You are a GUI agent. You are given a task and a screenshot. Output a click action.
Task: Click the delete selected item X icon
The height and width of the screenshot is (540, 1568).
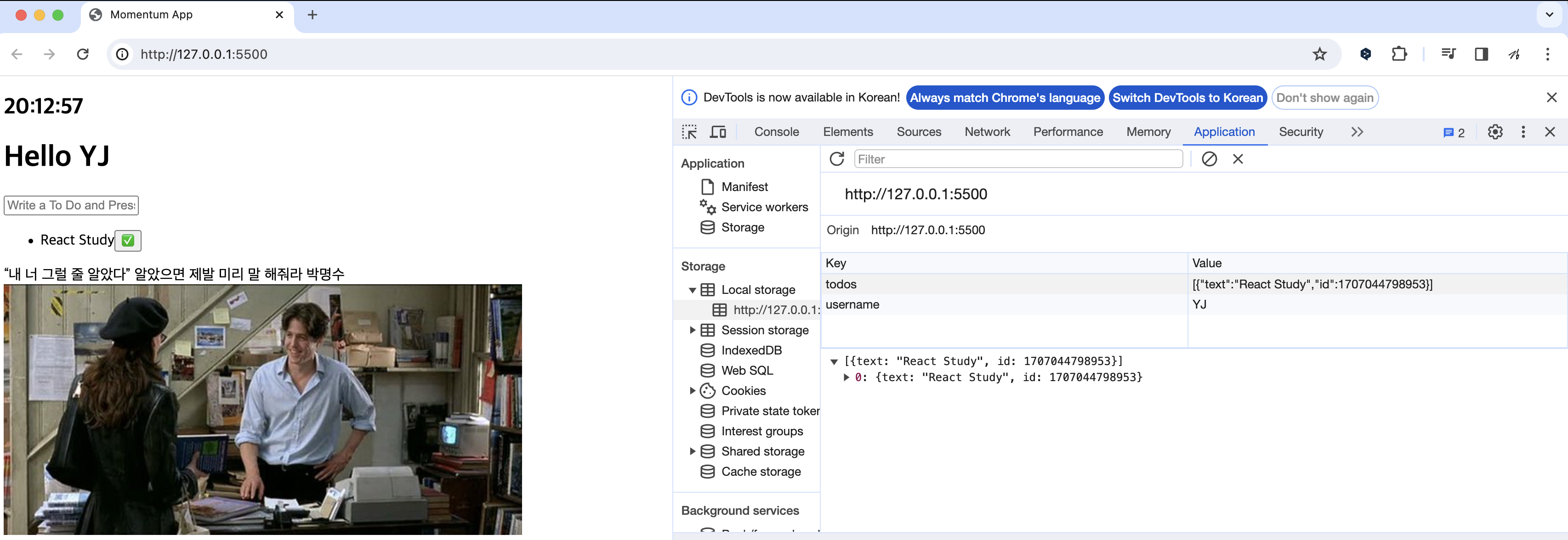tap(1238, 159)
